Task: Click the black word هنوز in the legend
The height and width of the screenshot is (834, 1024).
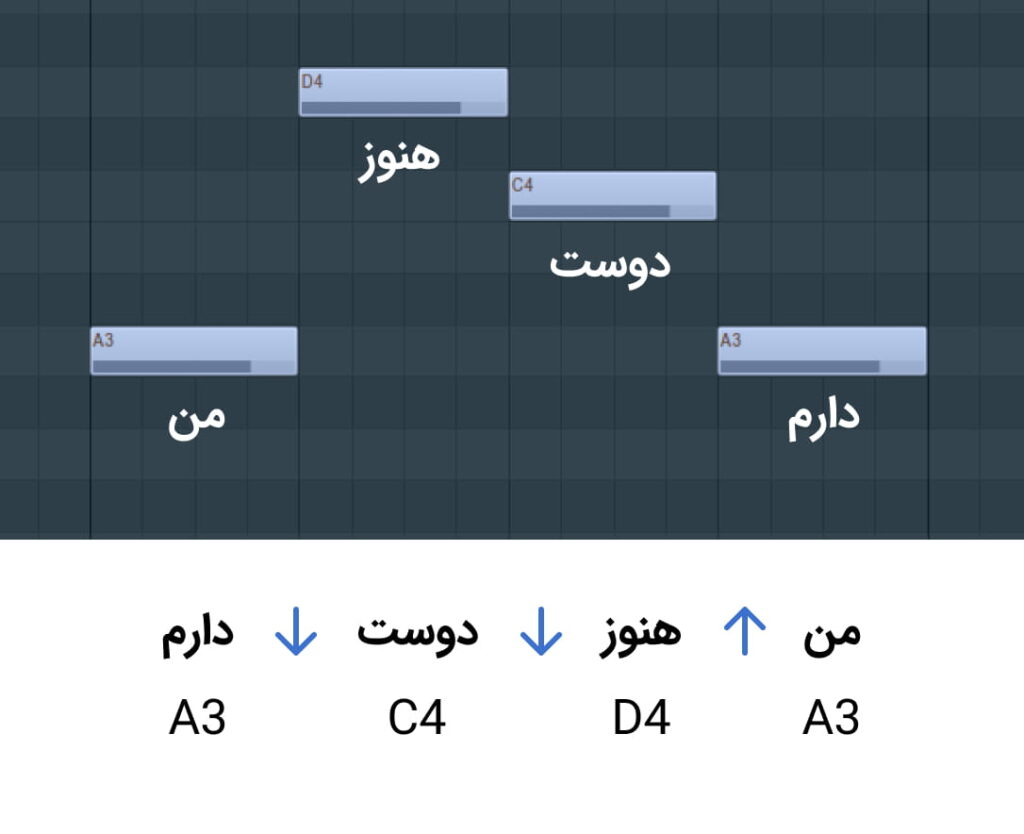Action: 641,635
